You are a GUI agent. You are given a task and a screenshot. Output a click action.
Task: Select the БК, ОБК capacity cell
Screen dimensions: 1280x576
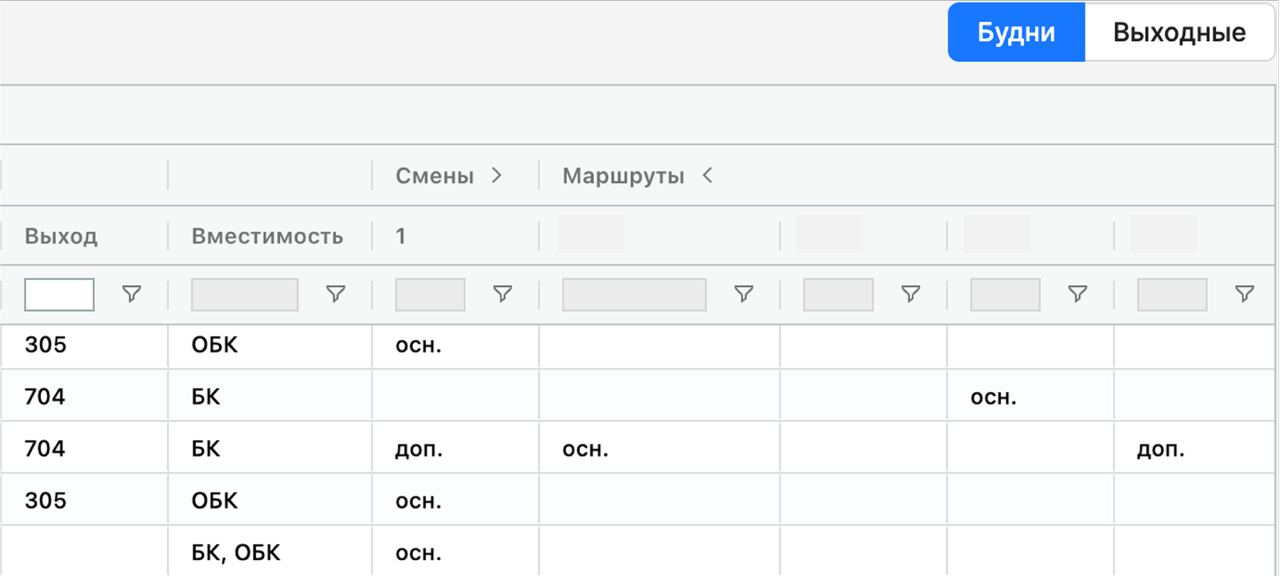[x=270, y=552]
